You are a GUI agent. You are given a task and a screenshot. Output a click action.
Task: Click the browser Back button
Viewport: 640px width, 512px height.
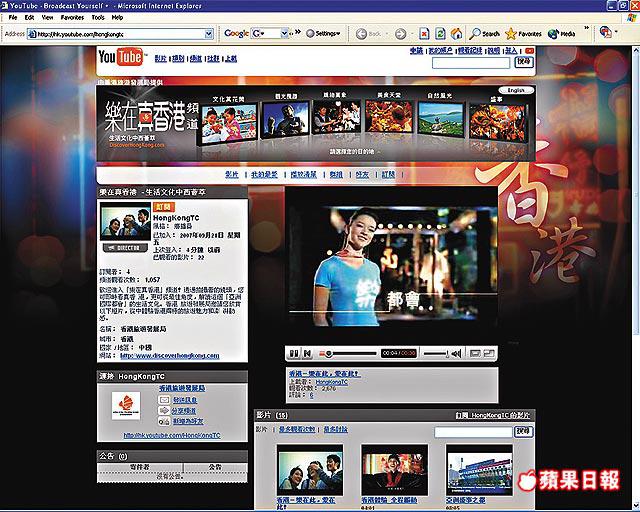point(369,34)
